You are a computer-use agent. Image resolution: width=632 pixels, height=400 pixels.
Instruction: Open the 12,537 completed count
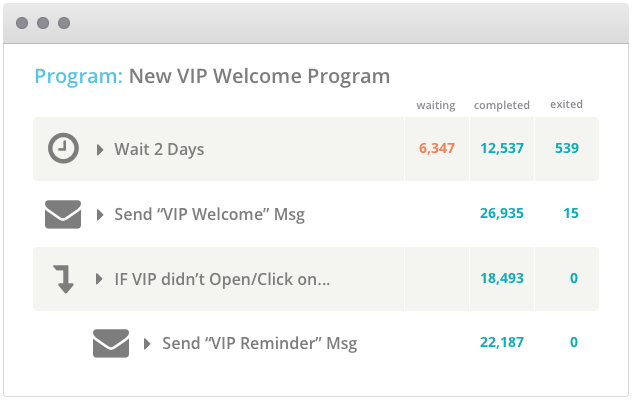502,148
